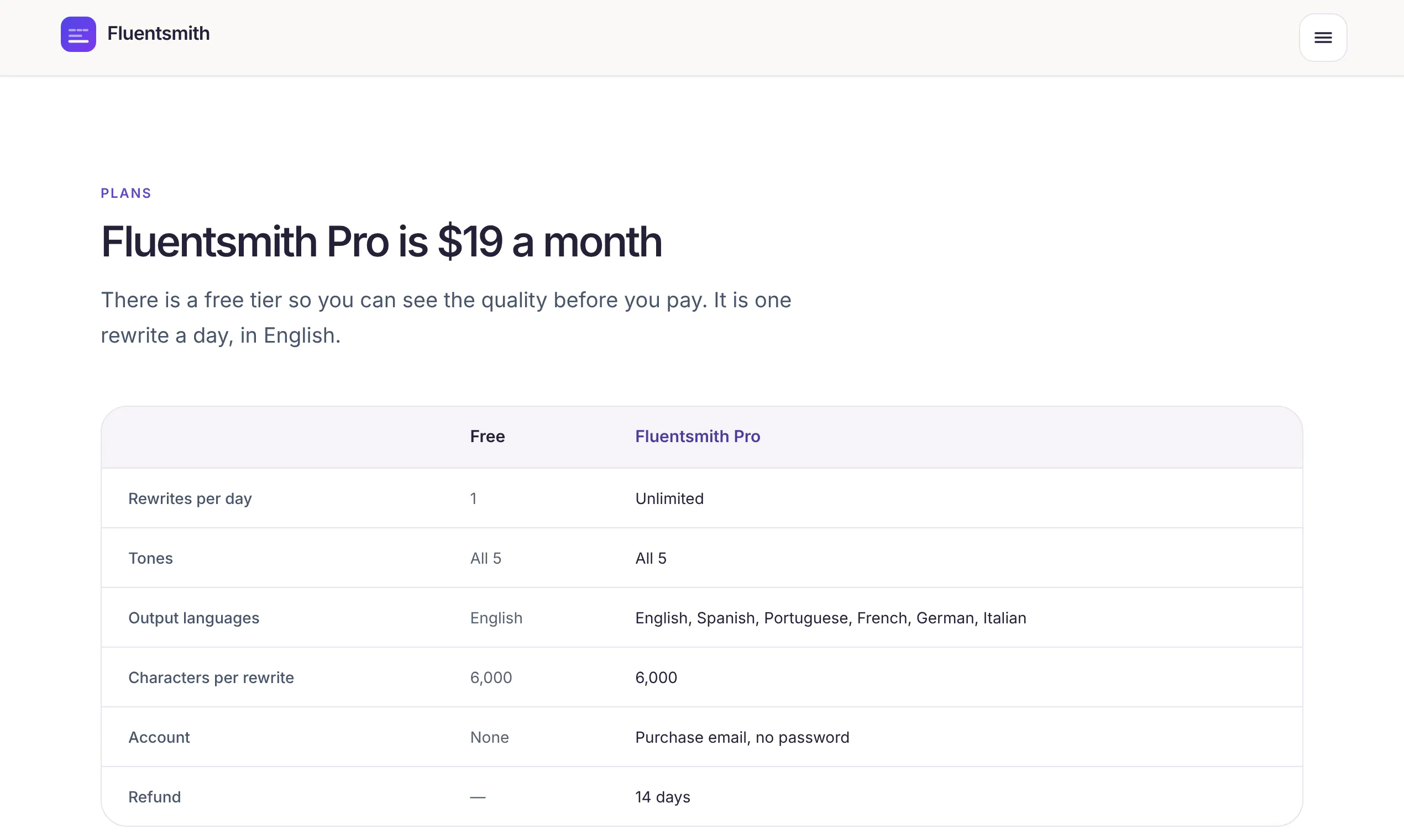
Task: Click the 'Refund' row label
Action: pyautogui.click(x=155, y=797)
